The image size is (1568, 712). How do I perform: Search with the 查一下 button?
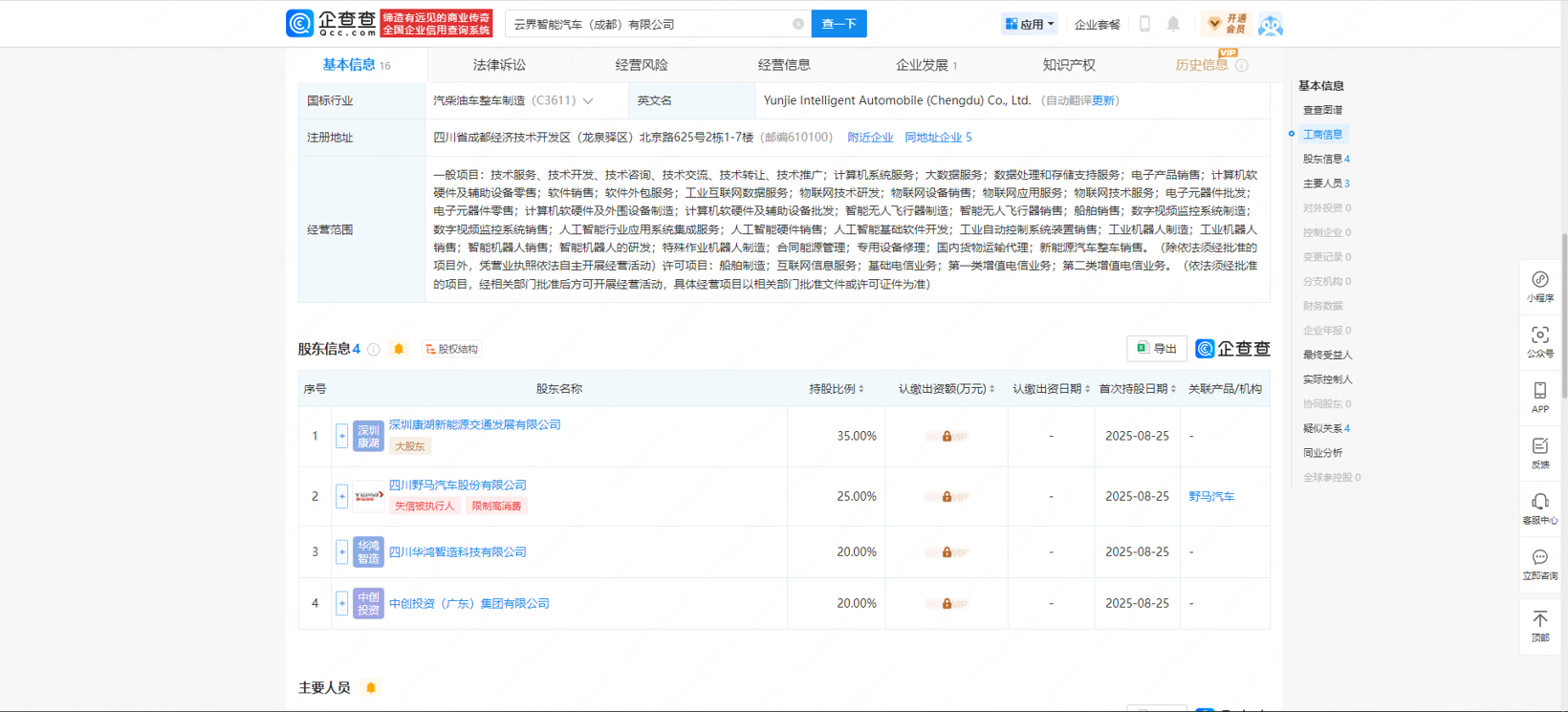pos(838,24)
